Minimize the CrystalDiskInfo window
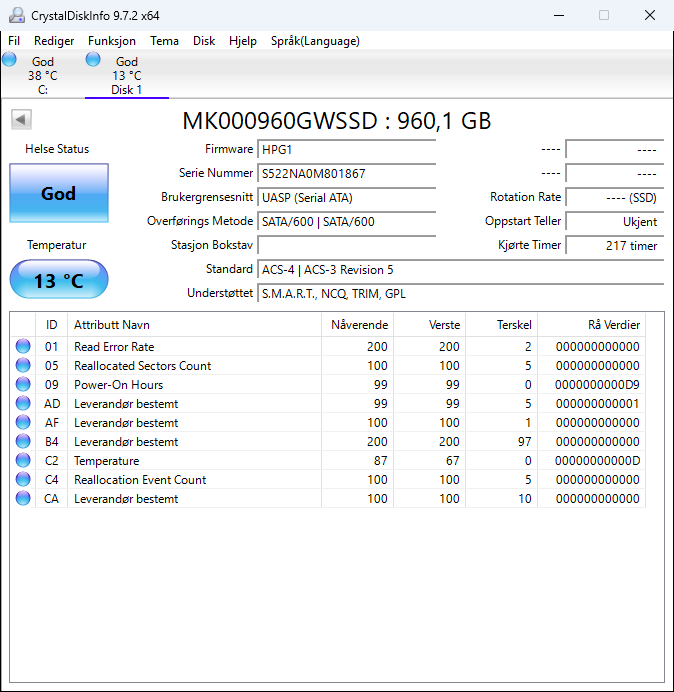The height and width of the screenshot is (692, 674). click(559, 15)
